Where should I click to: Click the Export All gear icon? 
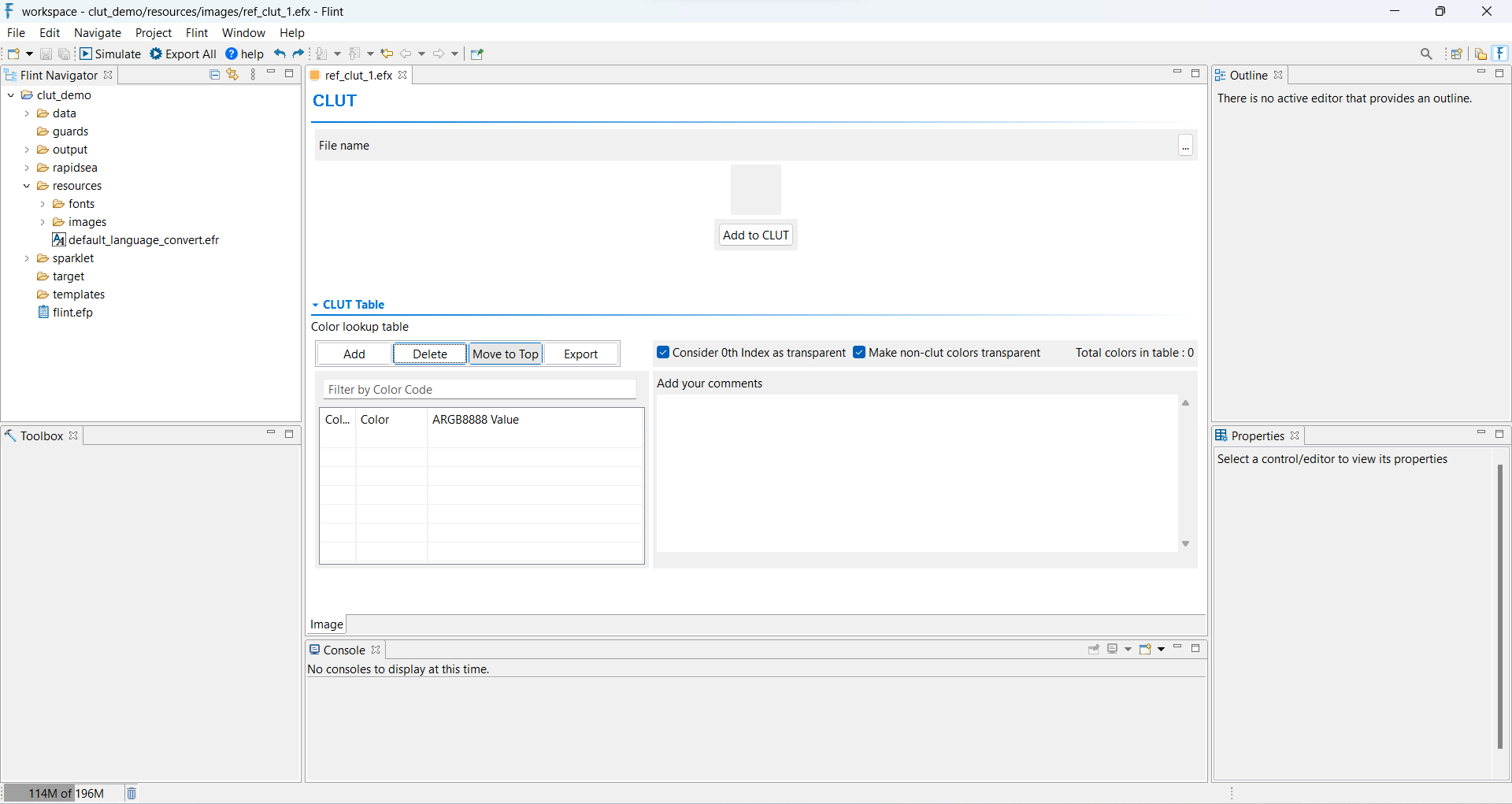click(156, 54)
